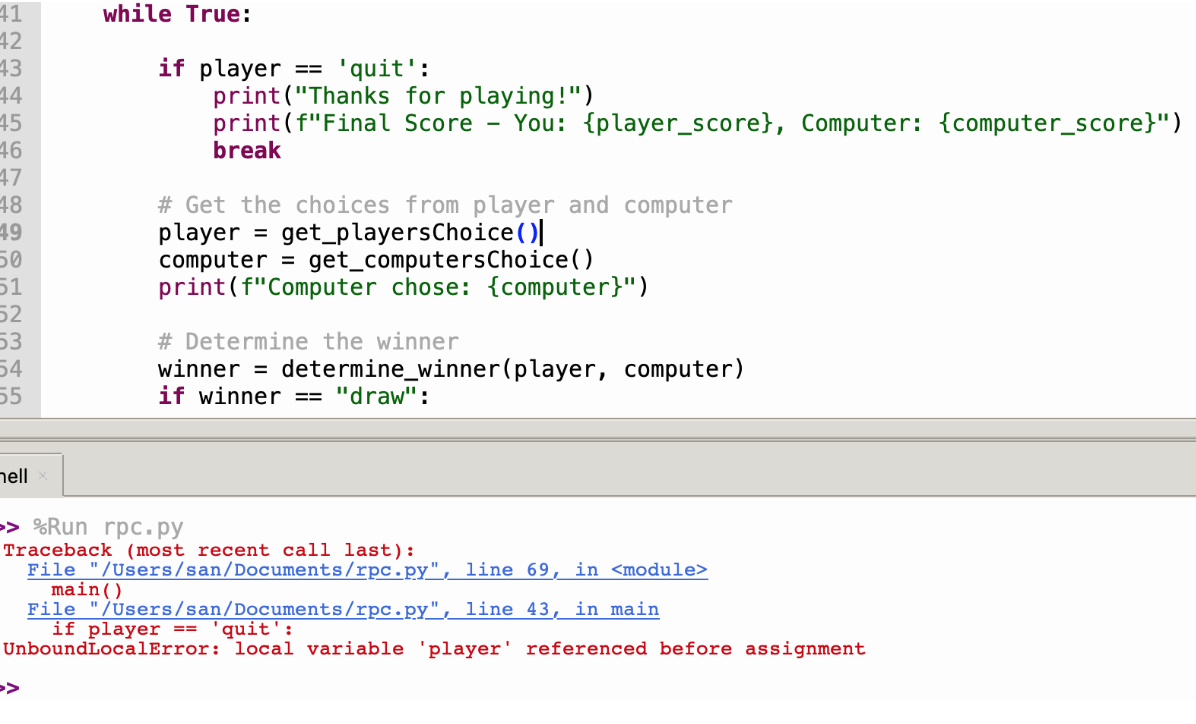Click the 'Traceback (most recent call last)' line
The width and height of the screenshot is (1196, 724).
[x=208, y=550]
